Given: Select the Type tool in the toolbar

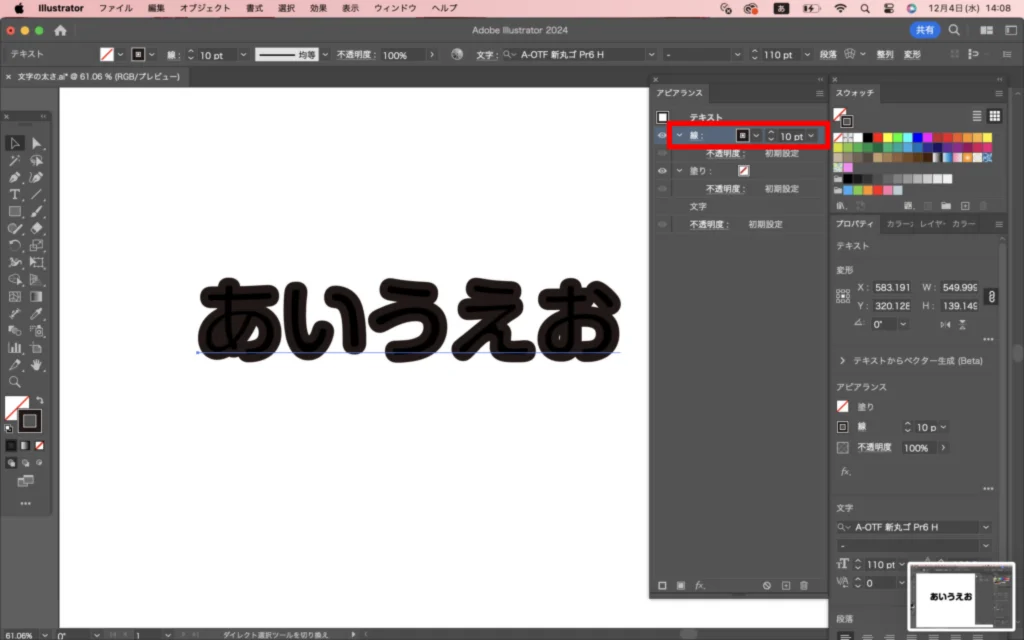Looking at the screenshot, I should click(15, 194).
